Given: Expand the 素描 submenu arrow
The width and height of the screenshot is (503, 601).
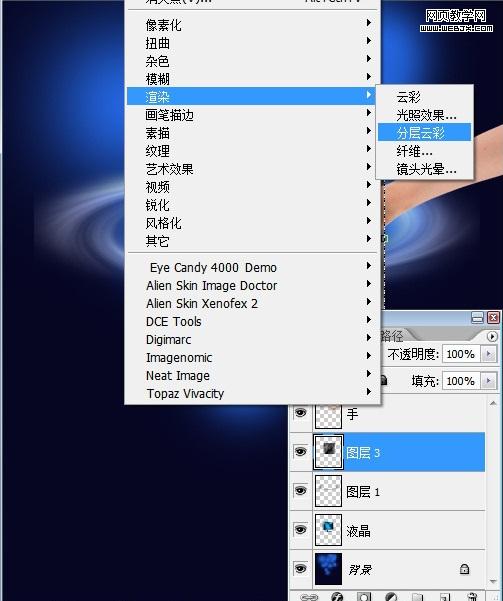Looking at the screenshot, I should [x=369, y=131].
